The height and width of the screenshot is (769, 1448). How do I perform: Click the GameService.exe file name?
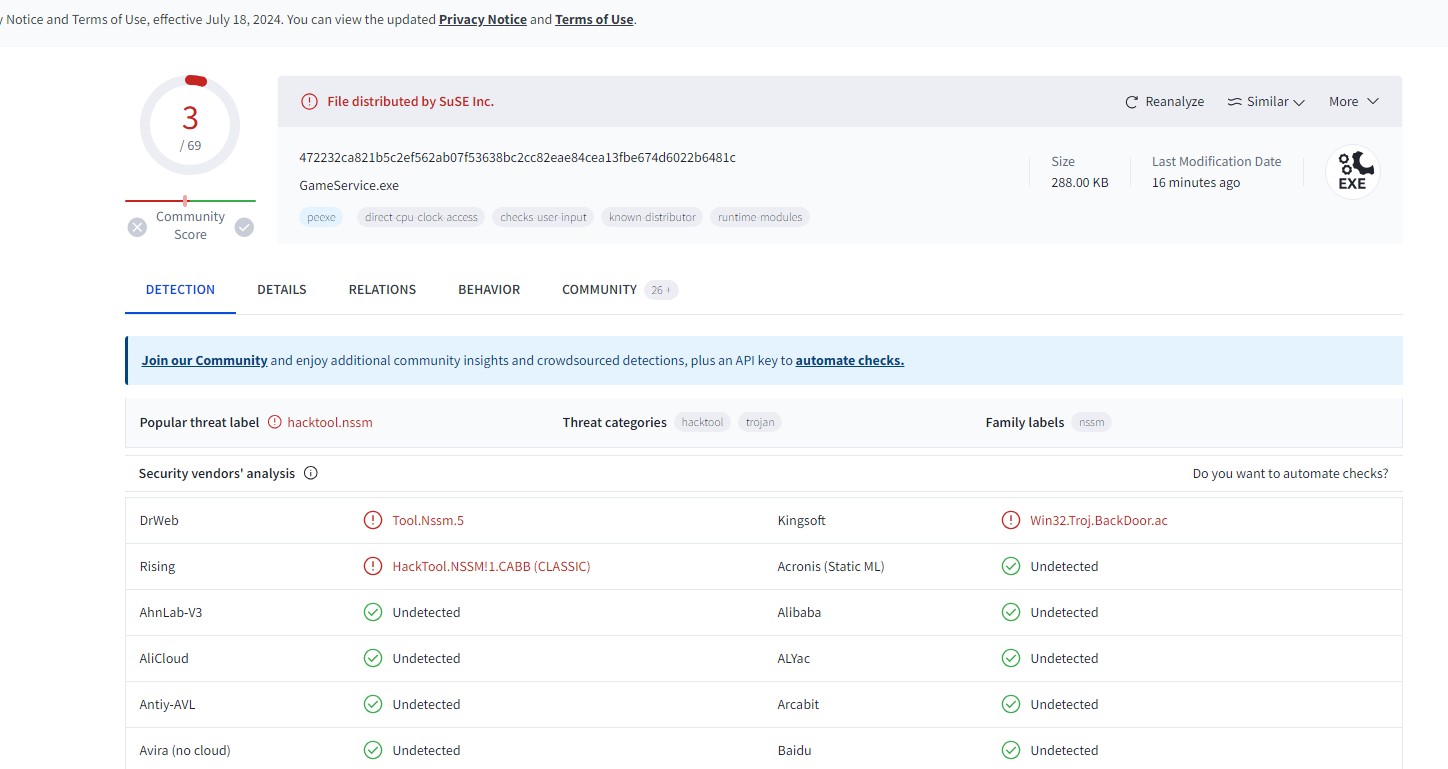pos(349,186)
